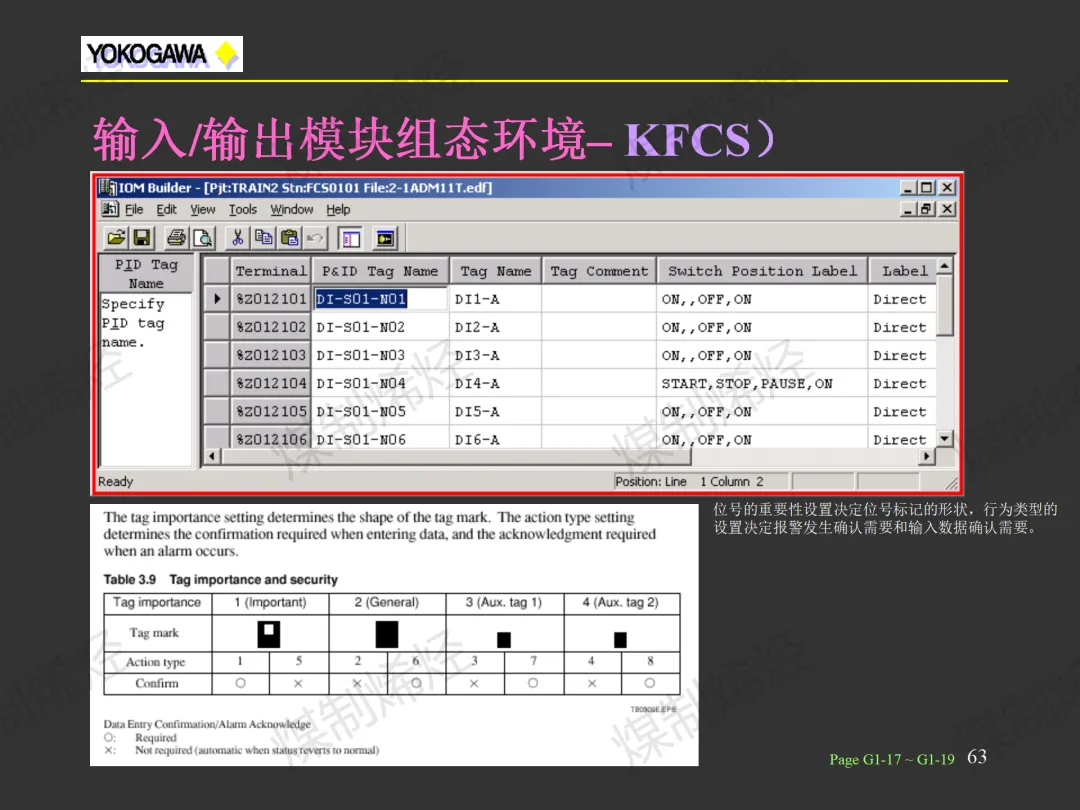Edit the DI-S01-N01 tag name field
The width and height of the screenshot is (1080, 810).
(380, 299)
